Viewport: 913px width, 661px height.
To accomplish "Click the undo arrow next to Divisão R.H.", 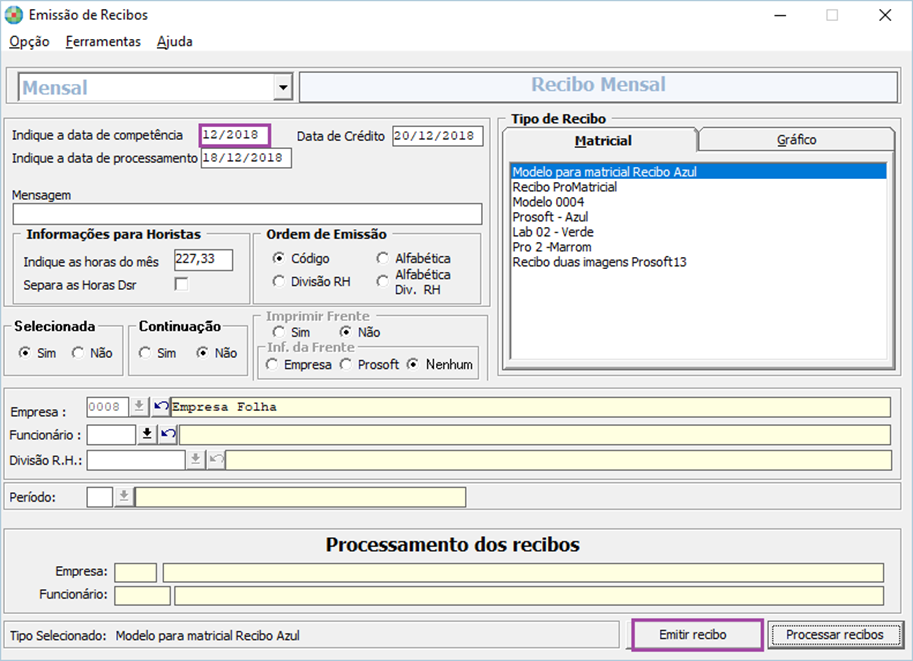I will [x=216, y=459].
